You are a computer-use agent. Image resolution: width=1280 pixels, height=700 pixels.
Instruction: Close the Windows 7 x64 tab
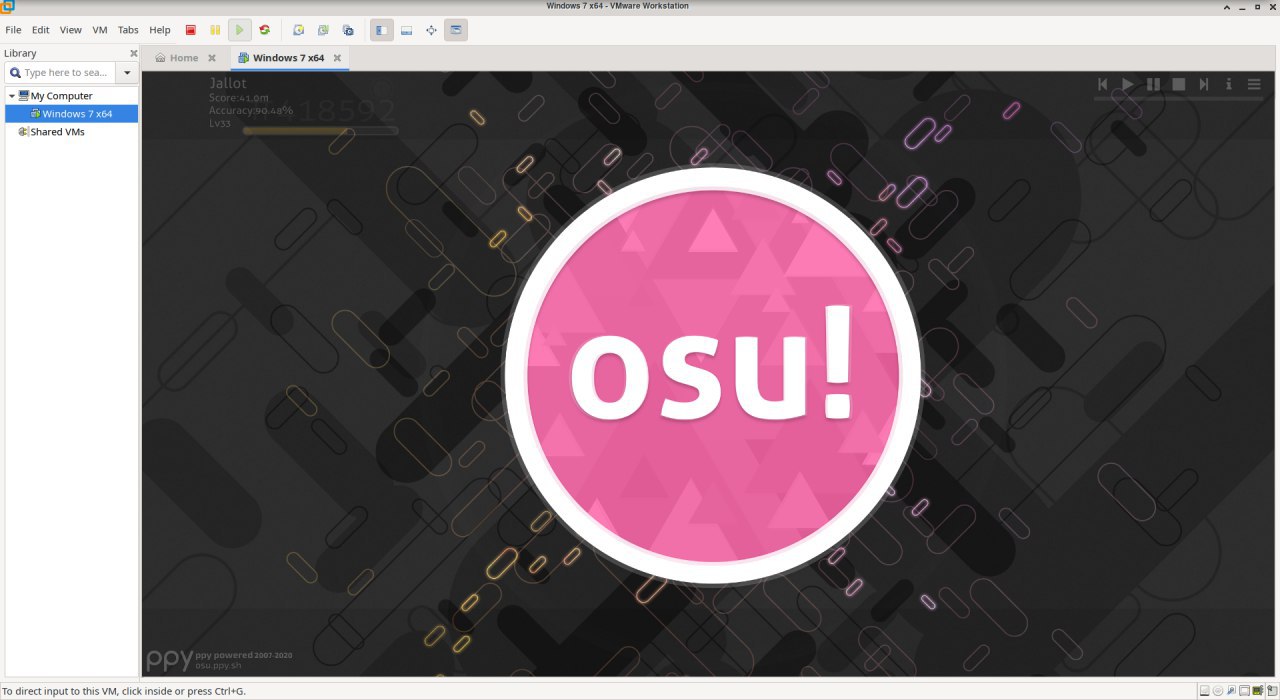coord(337,58)
